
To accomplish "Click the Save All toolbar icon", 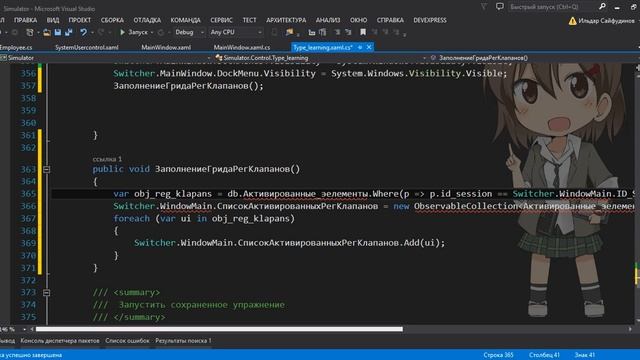I will [x=69, y=32].
